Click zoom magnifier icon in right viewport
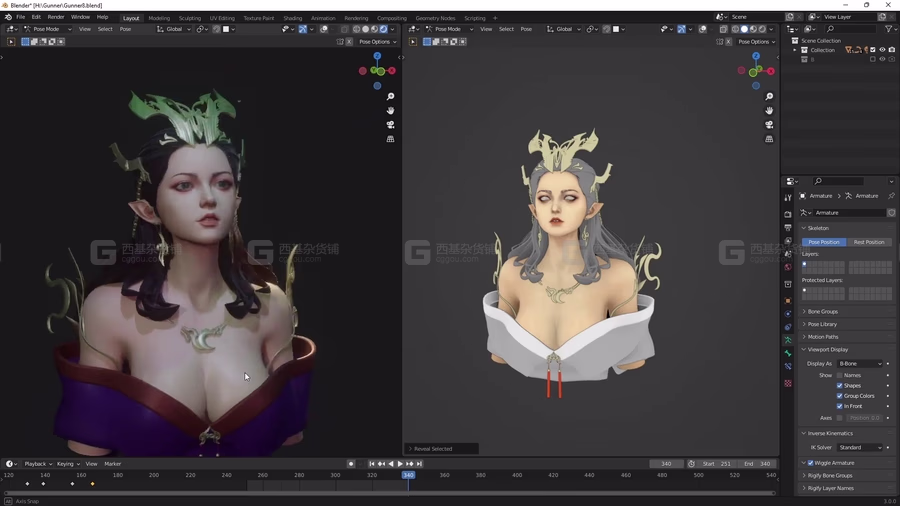This screenshot has height=506, width=900. [x=769, y=96]
